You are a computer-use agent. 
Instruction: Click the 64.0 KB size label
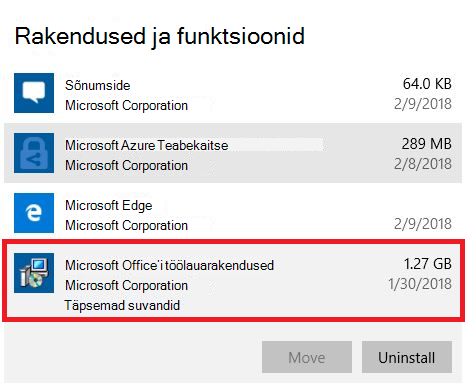tap(427, 84)
